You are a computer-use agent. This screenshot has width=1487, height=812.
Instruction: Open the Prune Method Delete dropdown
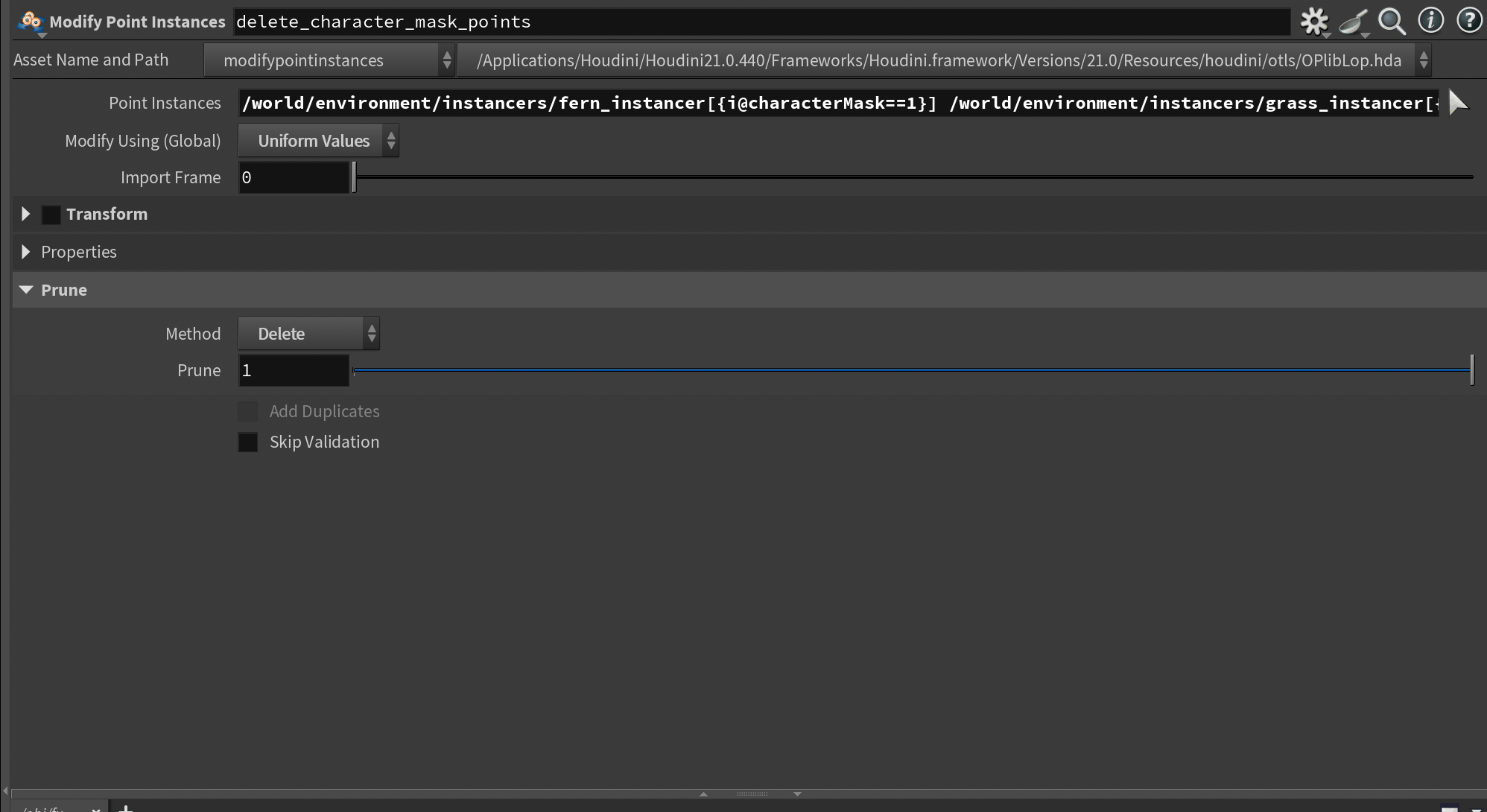308,334
